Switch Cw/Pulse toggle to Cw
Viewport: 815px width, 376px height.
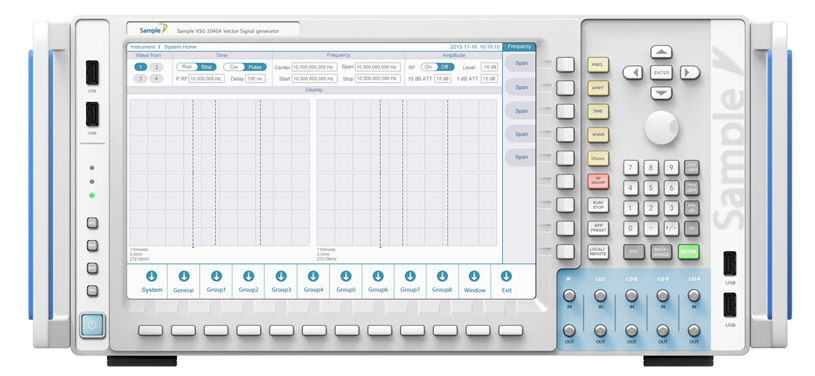(234, 67)
